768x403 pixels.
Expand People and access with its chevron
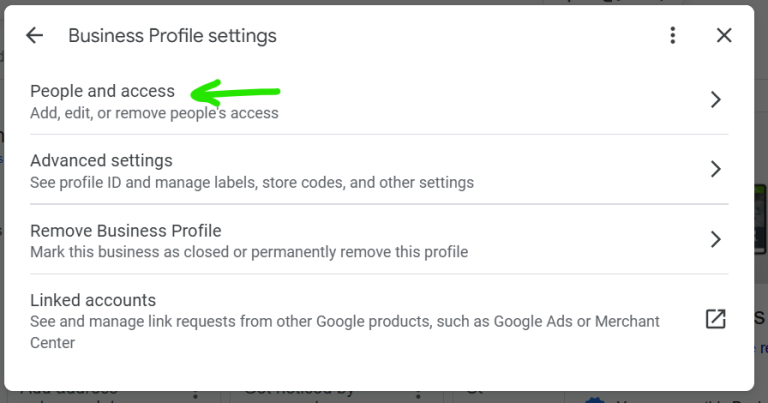(x=715, y=100)
